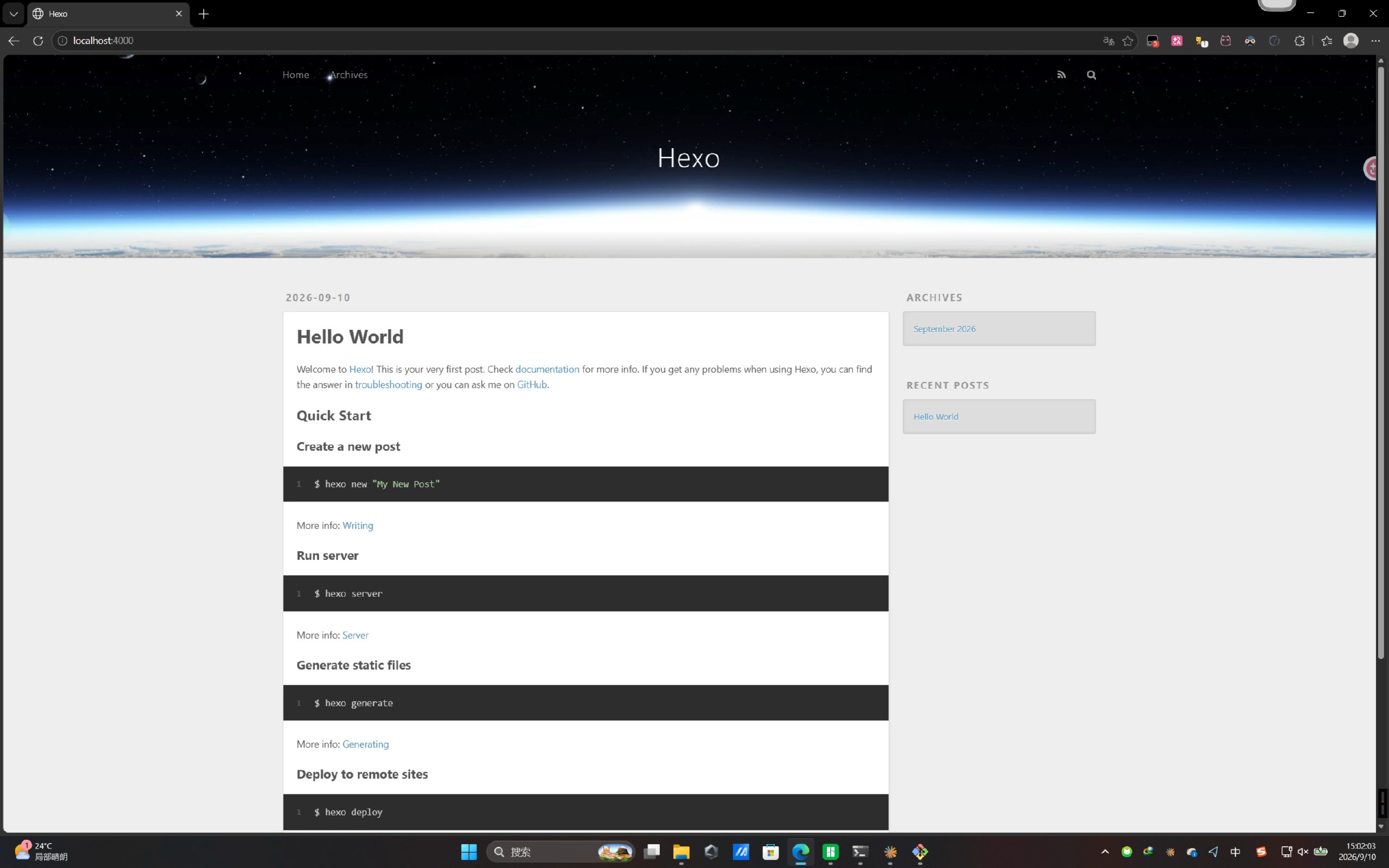Open the troubleshooting link
Viewport: 1389px width, 868px height.
(x=388, y=385)
